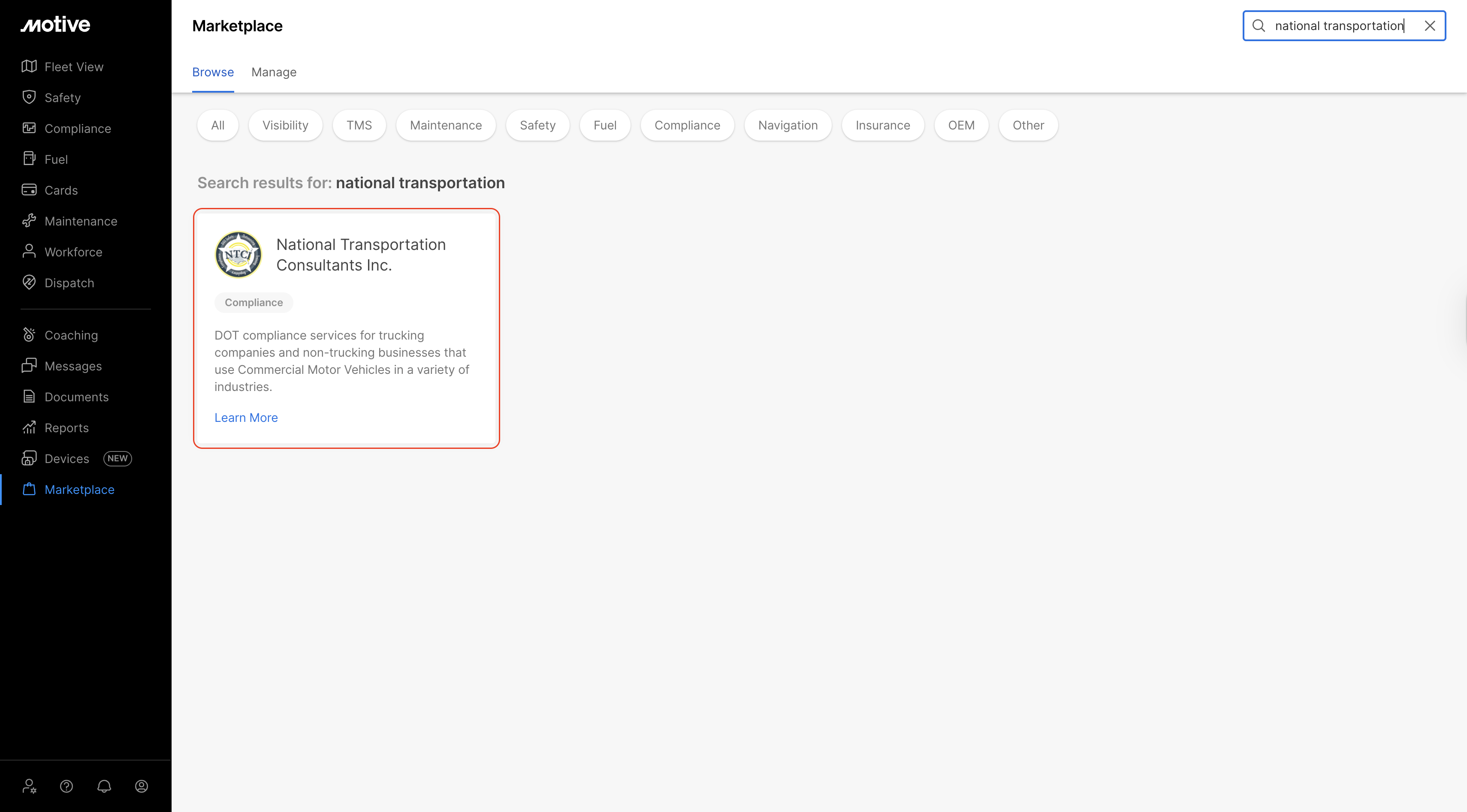Go to Compliance sidebar menu item
This screenshot has width=1467, height=812.
[78, 129]
